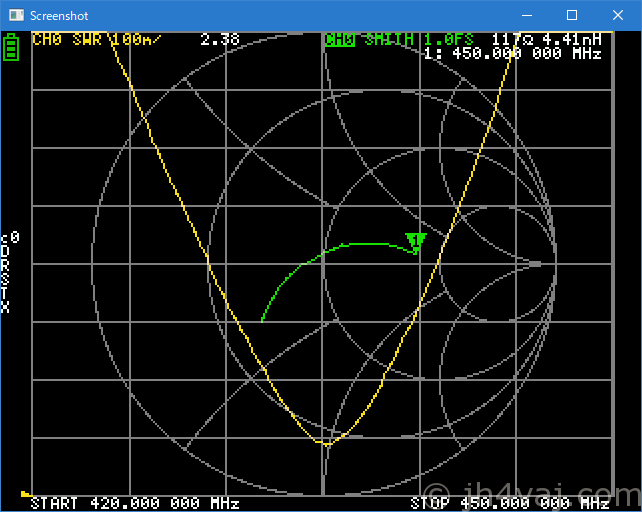The image size is (642, 512).
Task: Minimize the Screenshot window
Action: [x=527, y=16]
